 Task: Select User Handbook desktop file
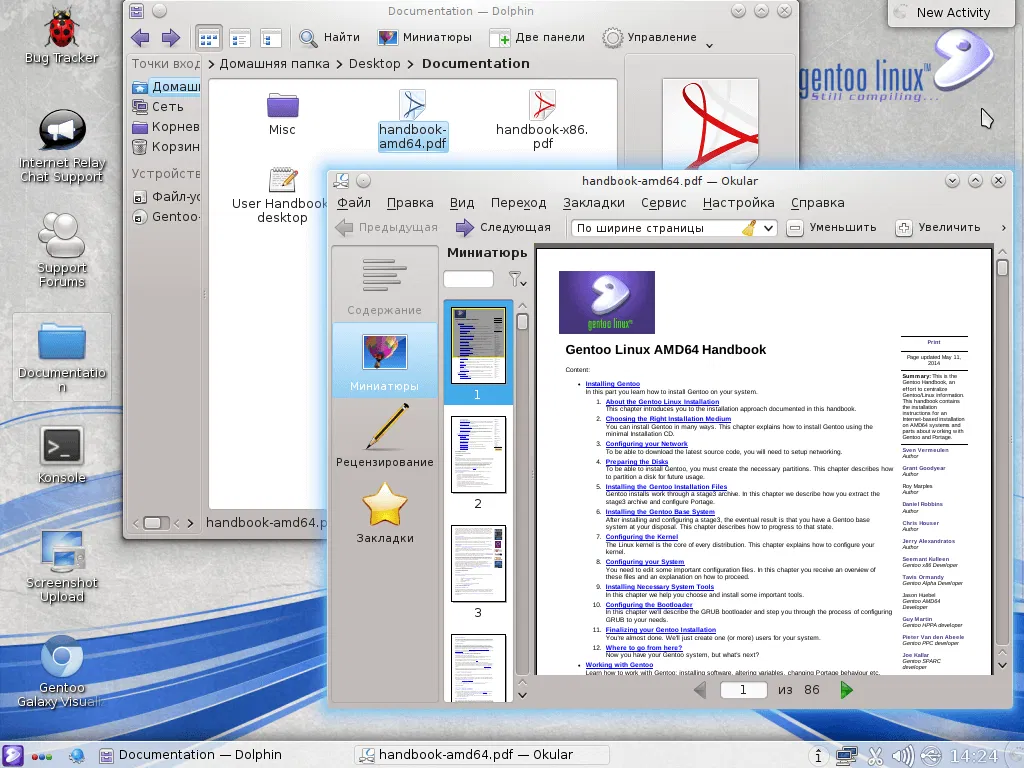click(282, 196)
